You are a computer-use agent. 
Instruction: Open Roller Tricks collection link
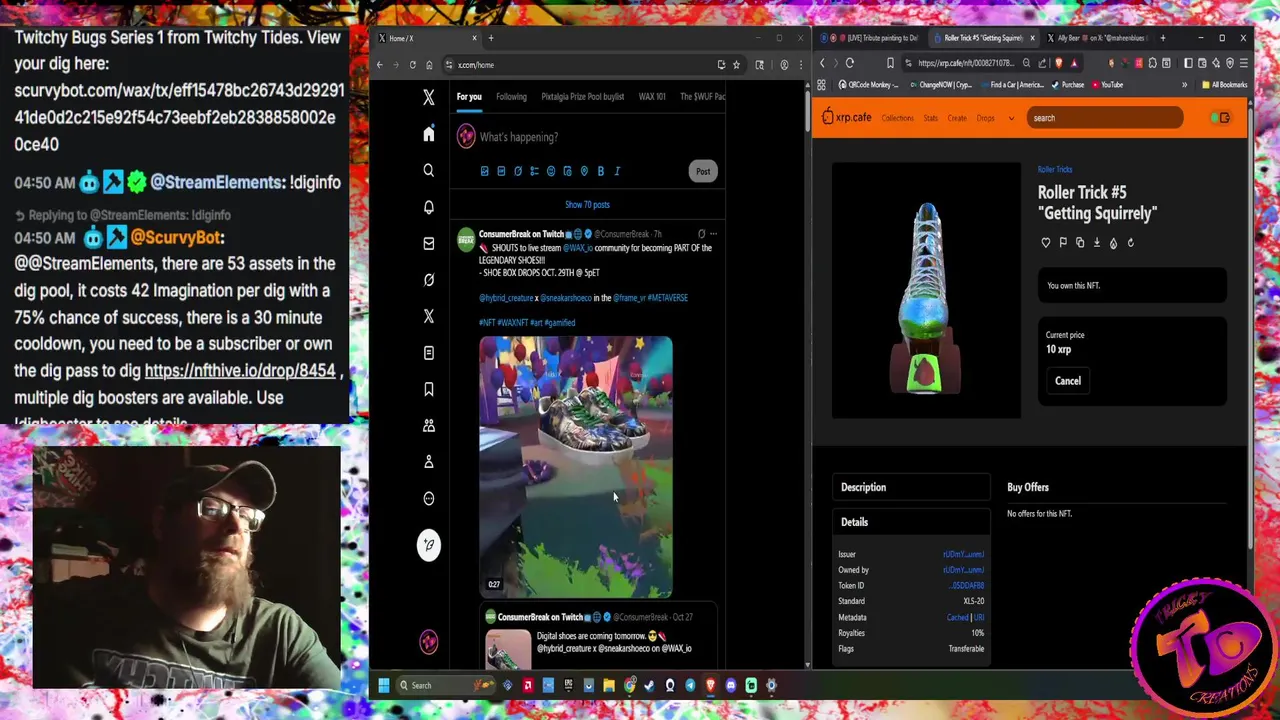click(1055, 170)
